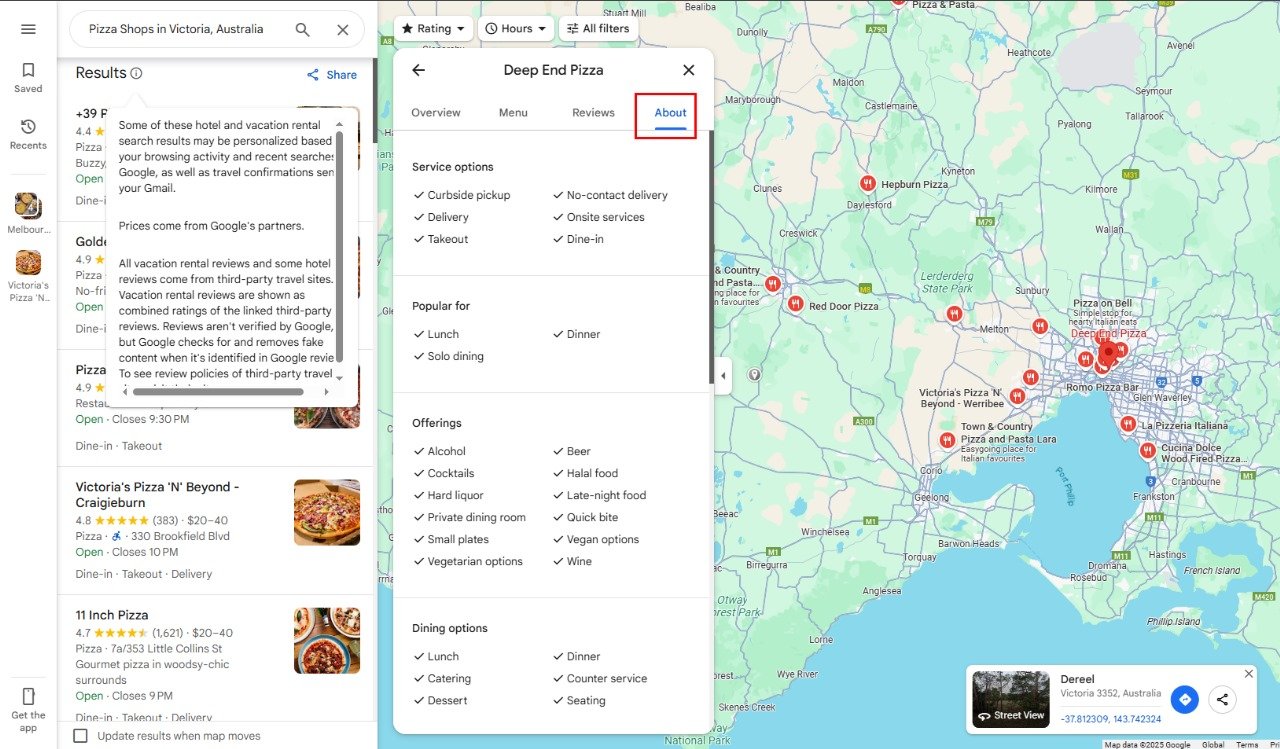Click the popup scroll up arrow
Screen dimensions: 1280x749
pyautogui.click(x=339, y=124)
